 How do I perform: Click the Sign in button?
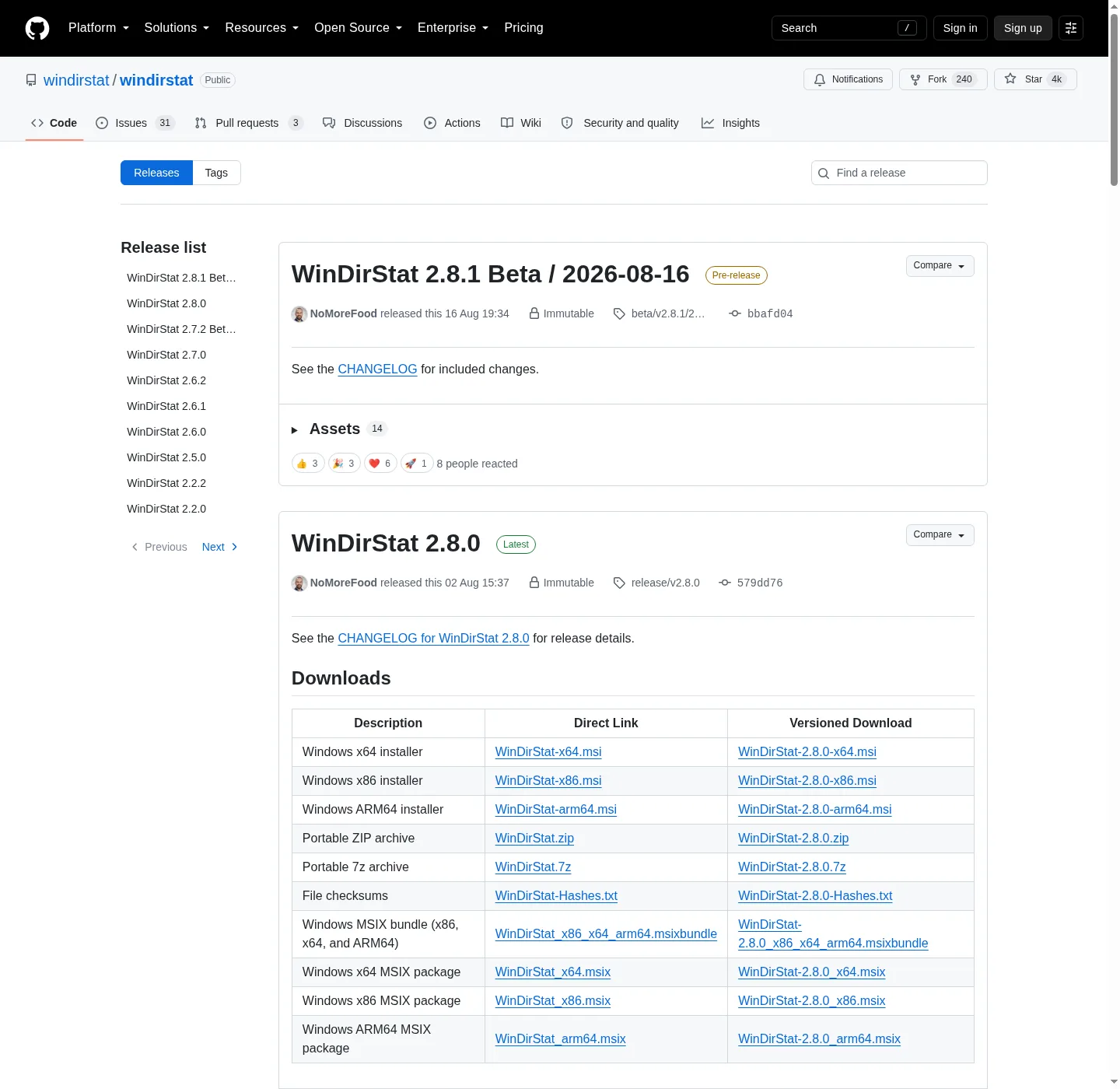(960, 28)
